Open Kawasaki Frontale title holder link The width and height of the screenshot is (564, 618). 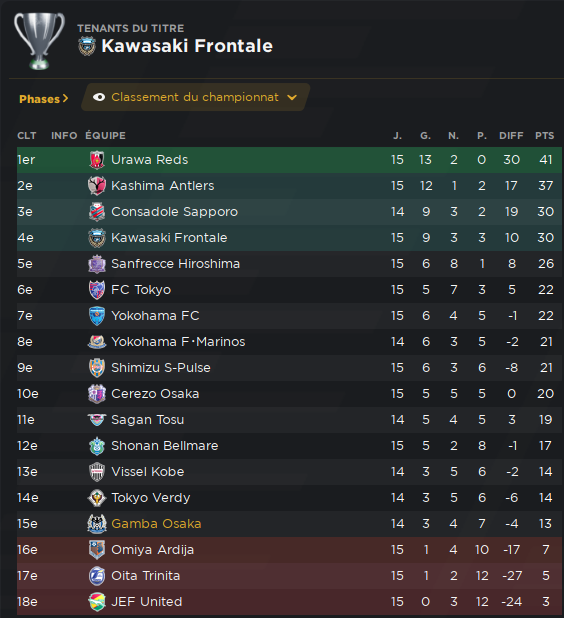[x=187, y=46]
